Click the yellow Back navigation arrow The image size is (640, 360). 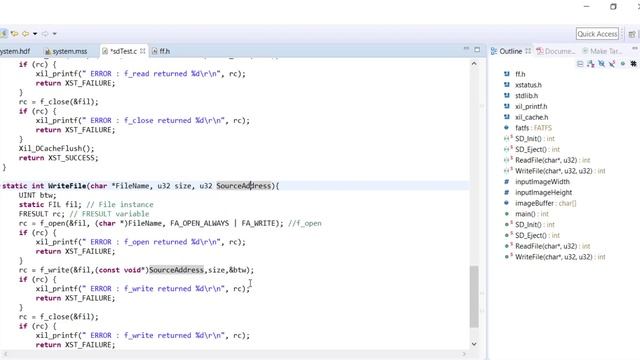25,34
